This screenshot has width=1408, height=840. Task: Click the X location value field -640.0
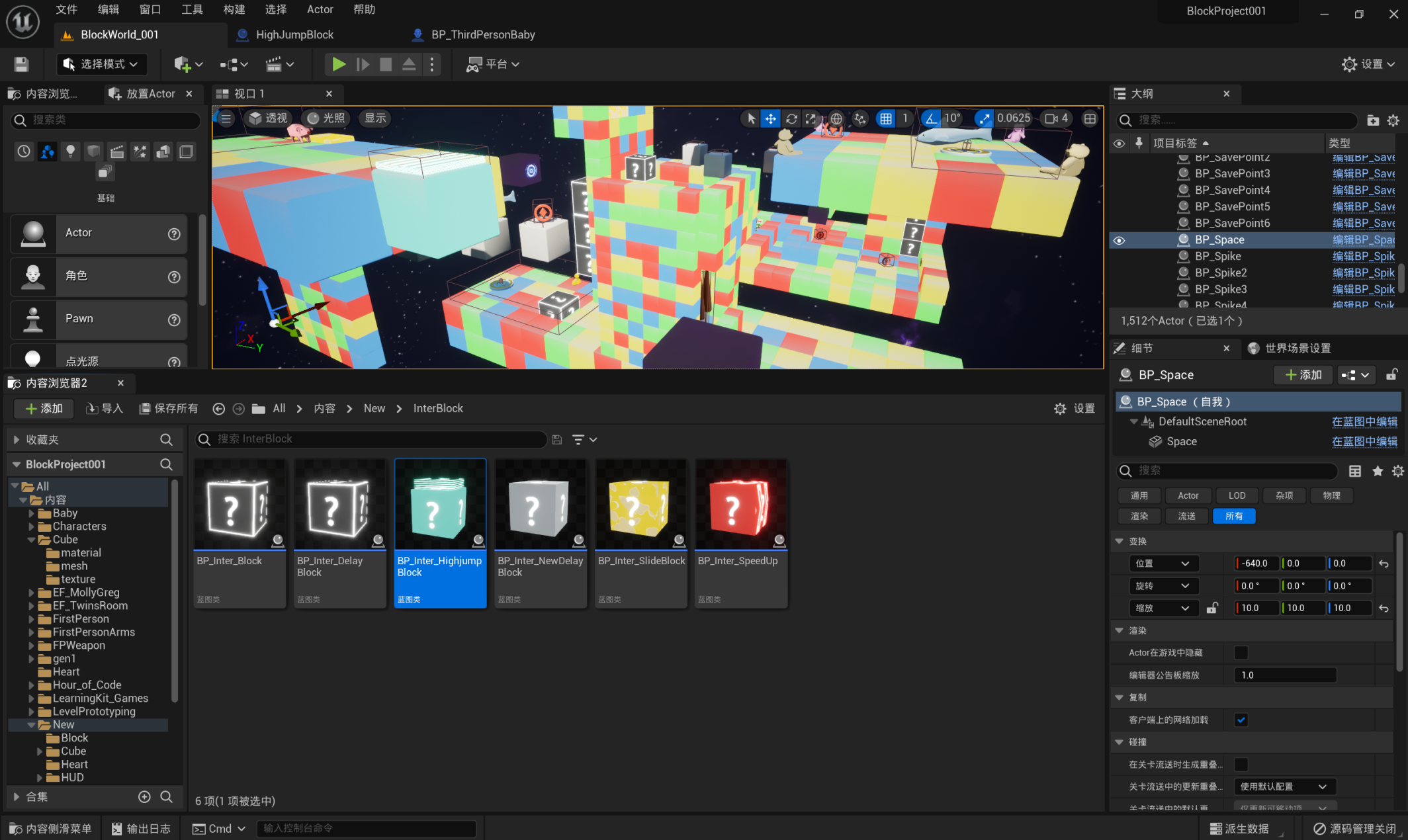[1255, 564]
